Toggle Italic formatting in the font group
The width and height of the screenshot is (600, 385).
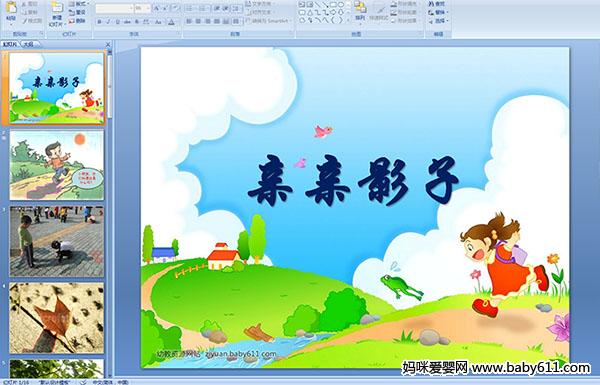108,22
